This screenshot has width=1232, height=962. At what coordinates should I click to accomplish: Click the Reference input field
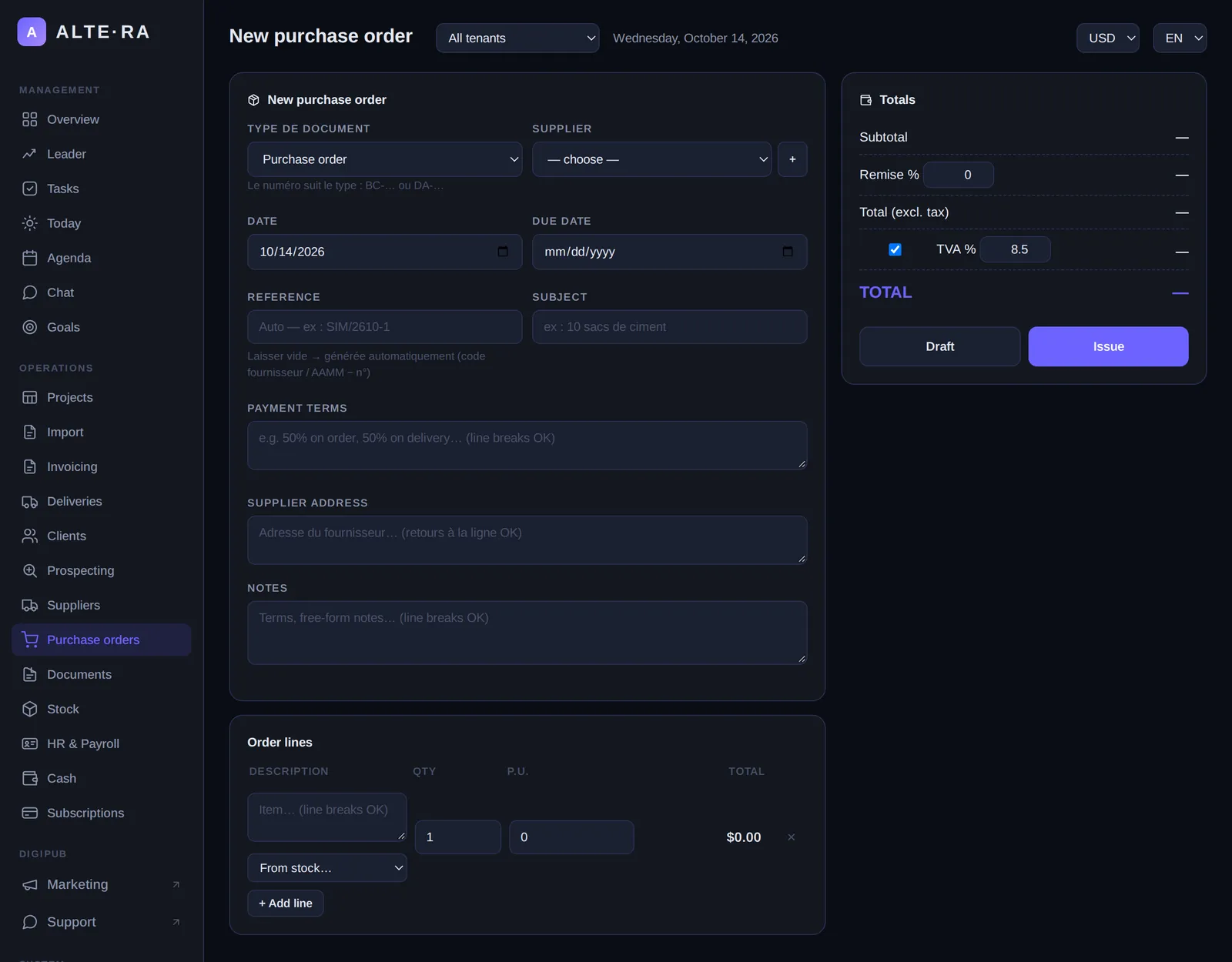click(385, 327)
